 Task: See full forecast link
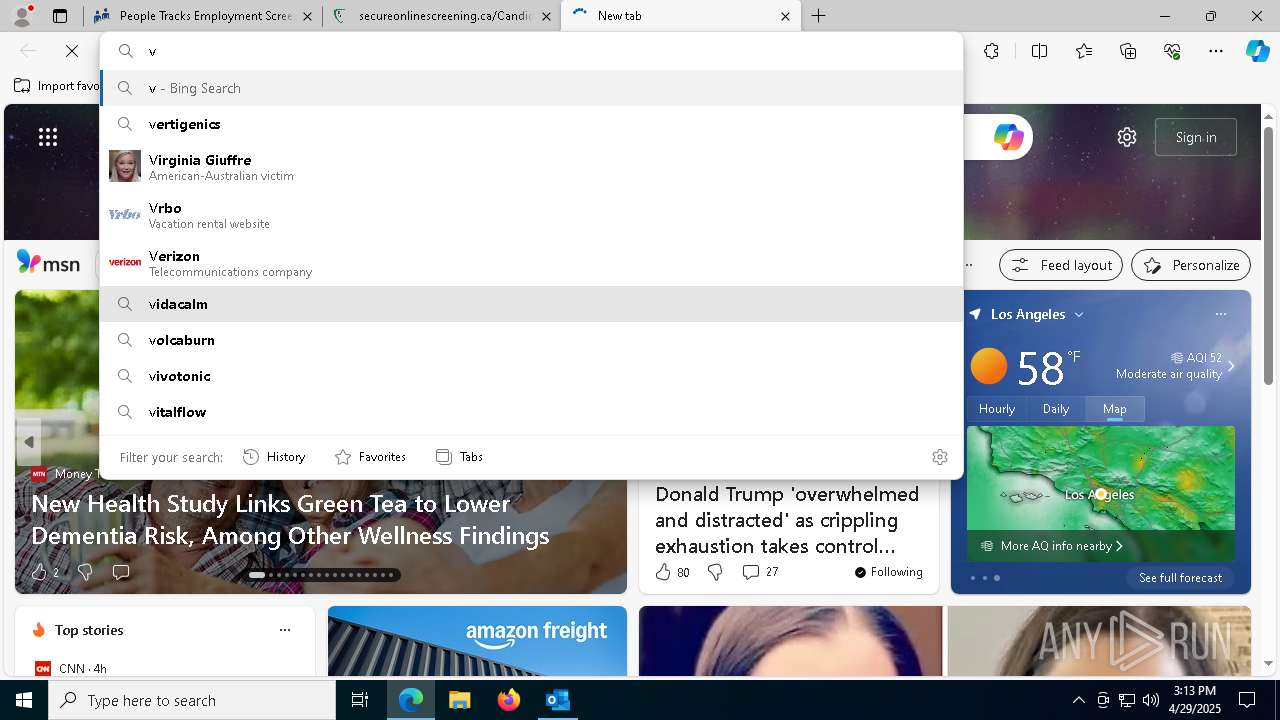(x=1180, y=578)
